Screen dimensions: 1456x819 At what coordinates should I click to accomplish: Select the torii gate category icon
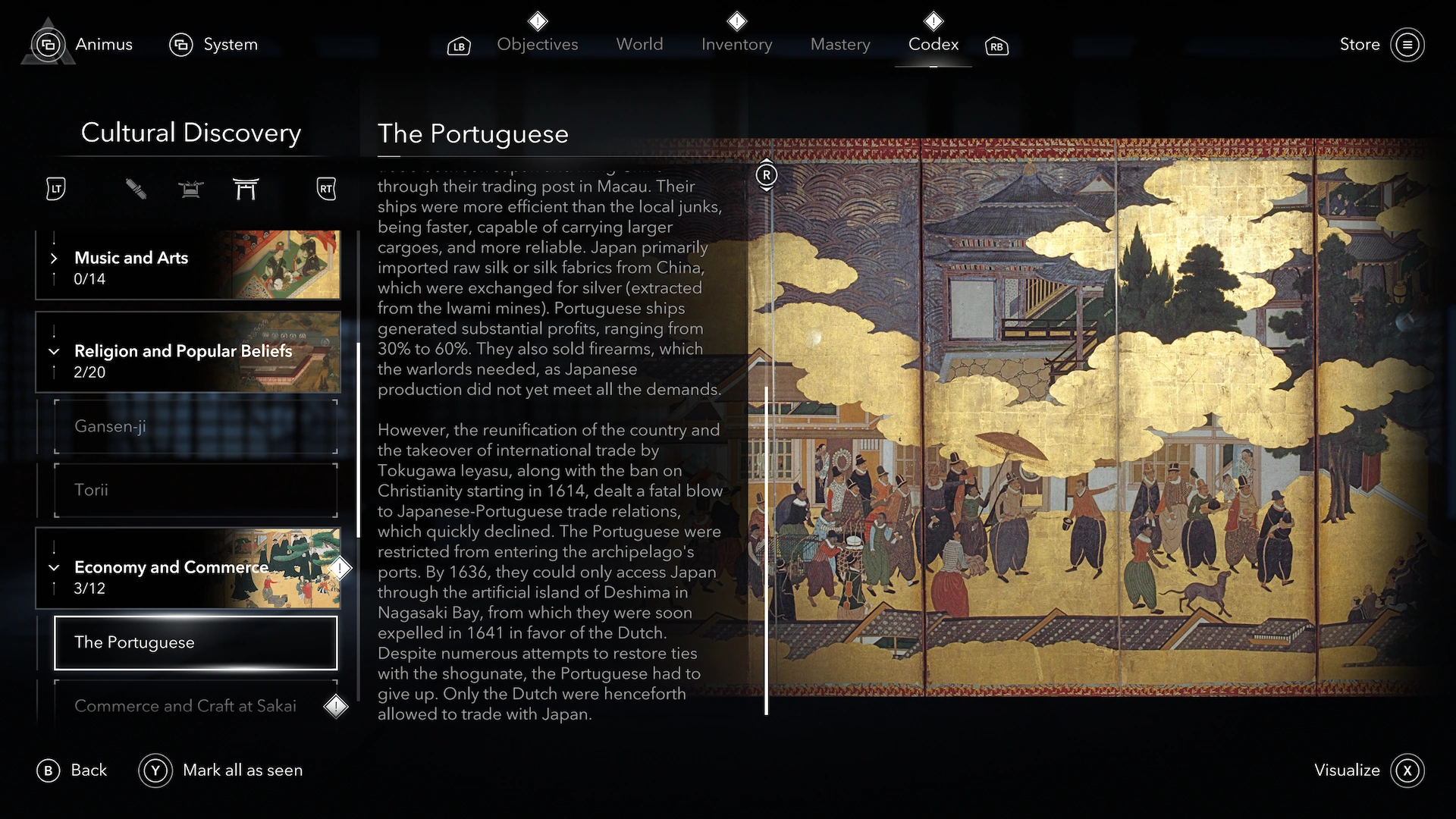246,188
